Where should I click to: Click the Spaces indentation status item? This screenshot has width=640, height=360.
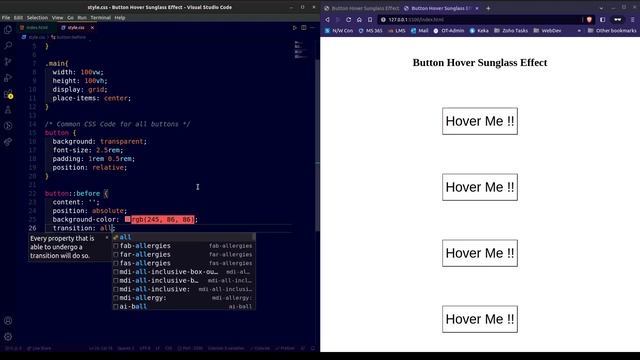(x=126, y=348)
